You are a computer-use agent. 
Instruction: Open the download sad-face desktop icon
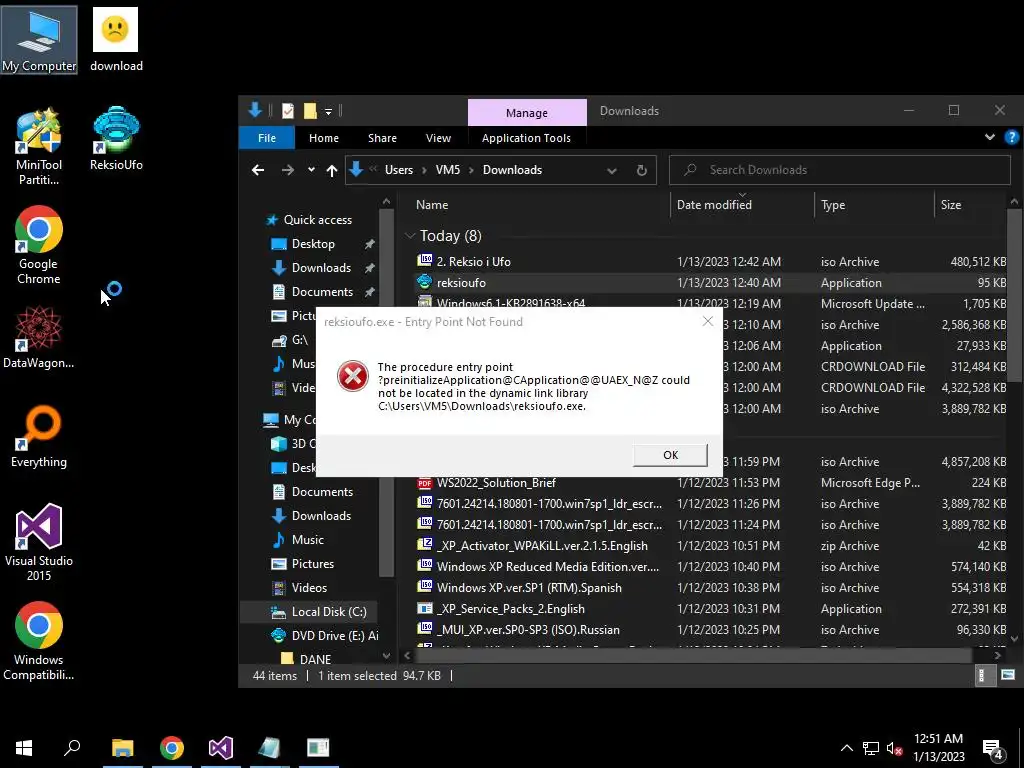click(x=116, y=40)
